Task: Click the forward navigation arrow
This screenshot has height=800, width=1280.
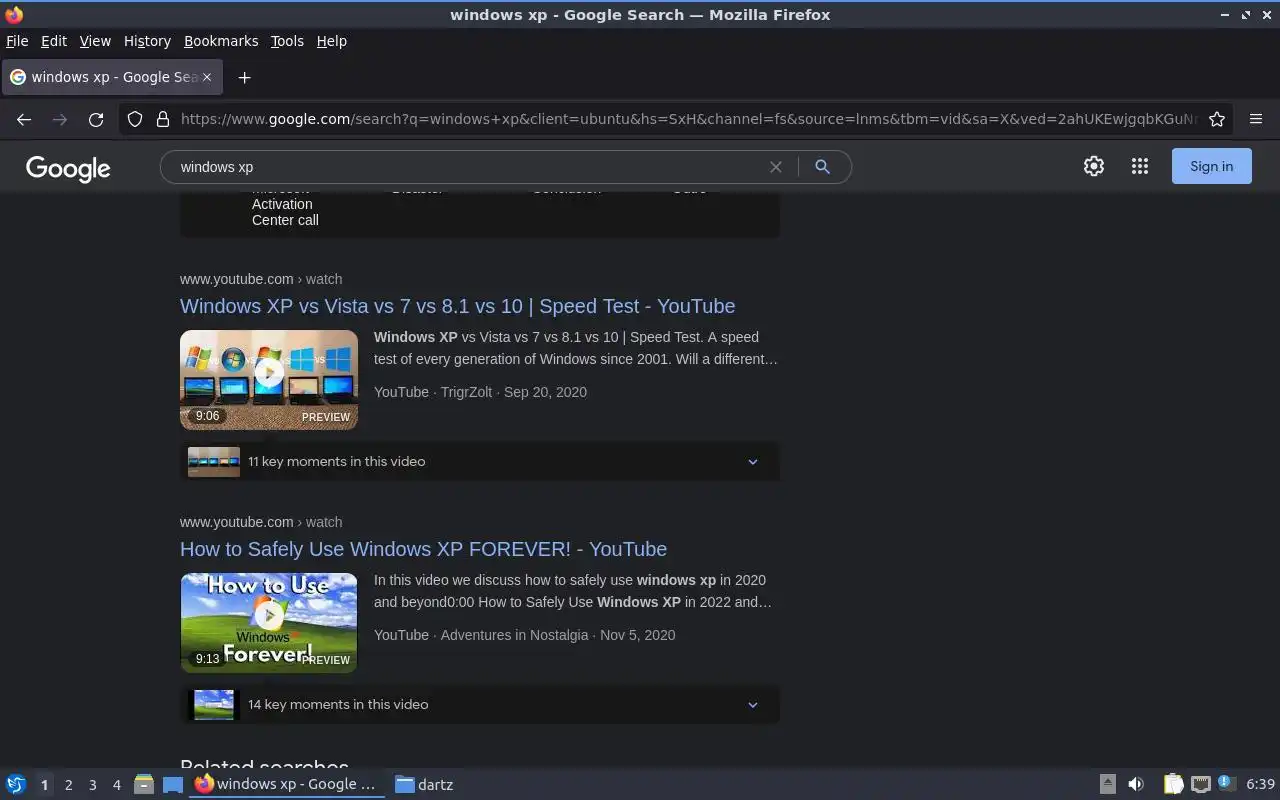Action: pos(60,119)
